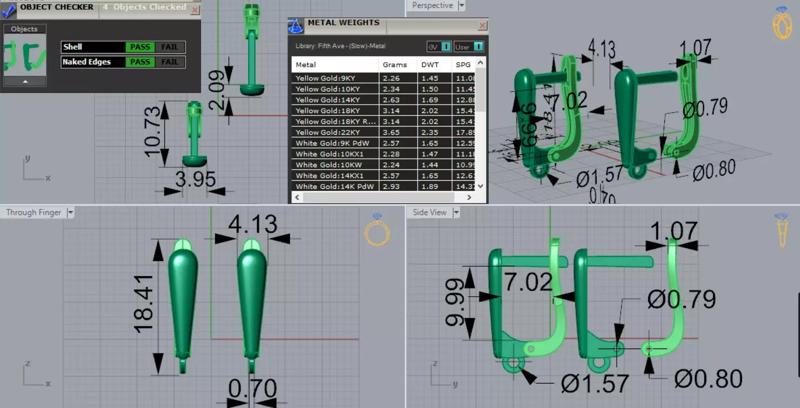Click the 2.35 DWT value cell
Image resolution: width=800 pixels, height=408 pixels.
(434, 133)
